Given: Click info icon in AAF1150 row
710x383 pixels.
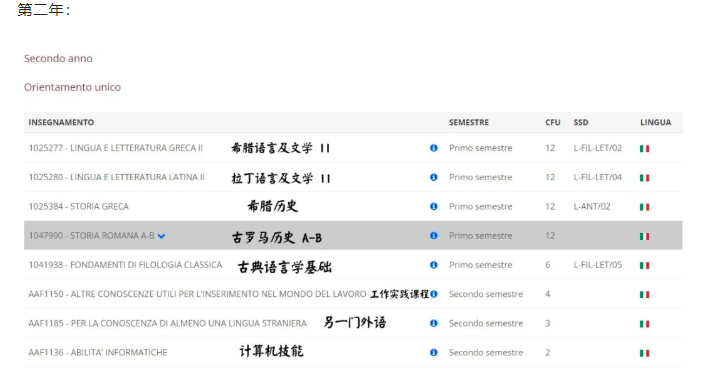Looking at the screenshot, I should [x=434, y=294].
